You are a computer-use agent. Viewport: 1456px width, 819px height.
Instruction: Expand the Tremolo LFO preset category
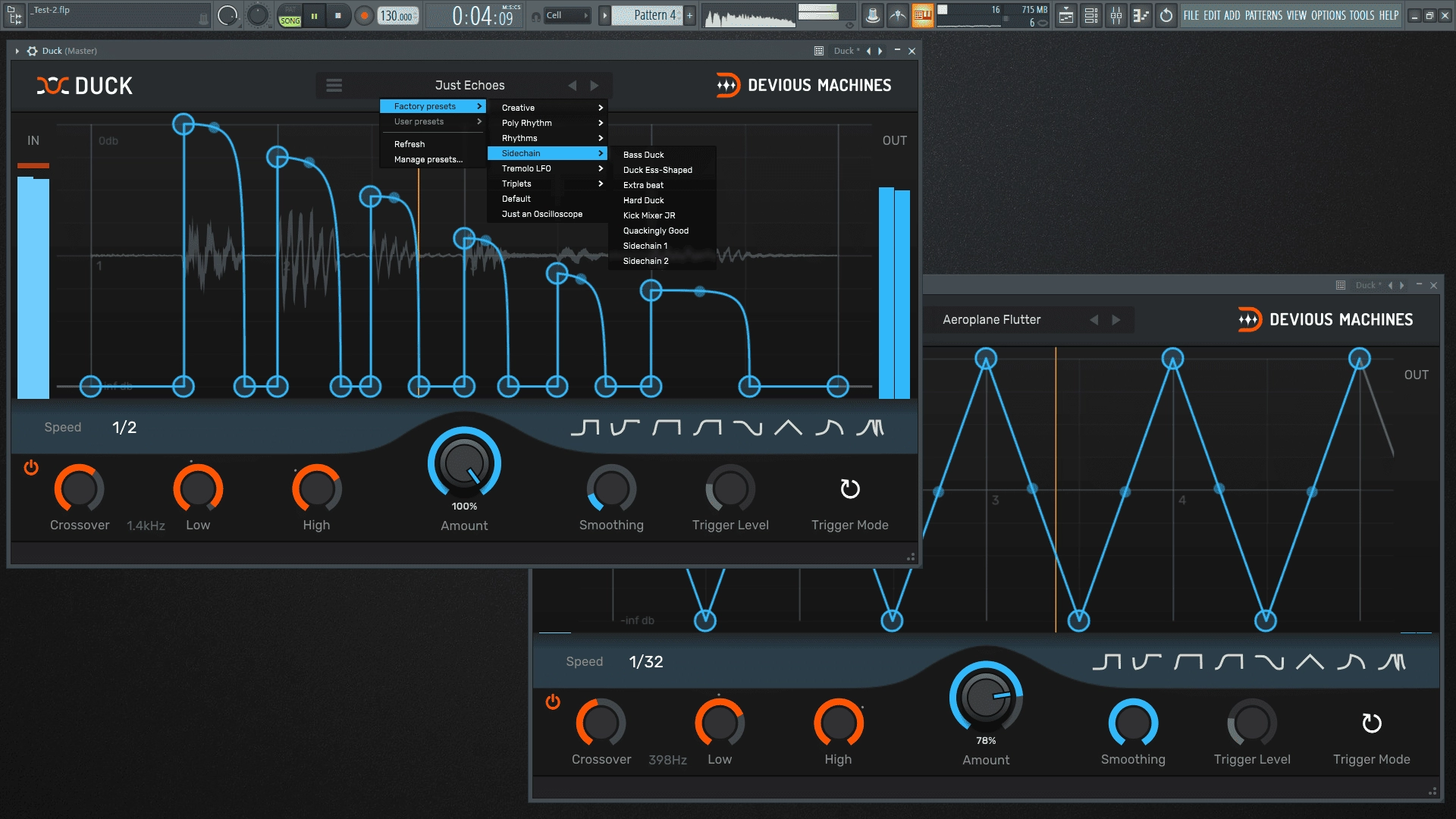(548, 168)
